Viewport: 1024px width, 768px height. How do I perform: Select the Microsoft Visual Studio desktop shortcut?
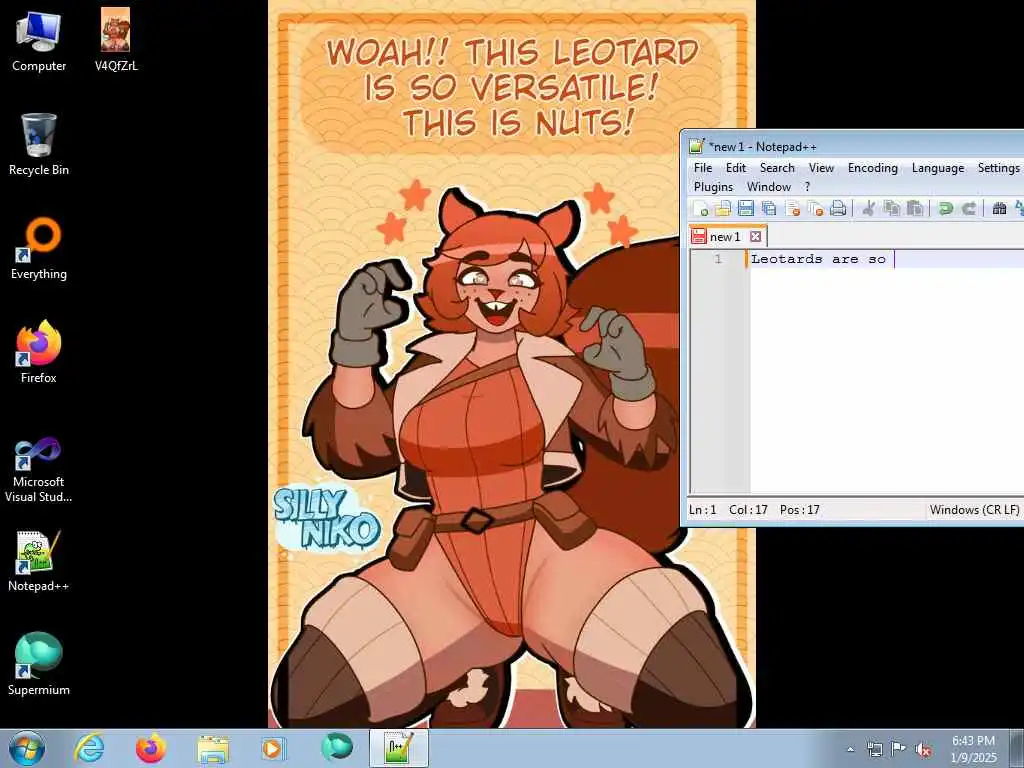(x=39, y=471)
